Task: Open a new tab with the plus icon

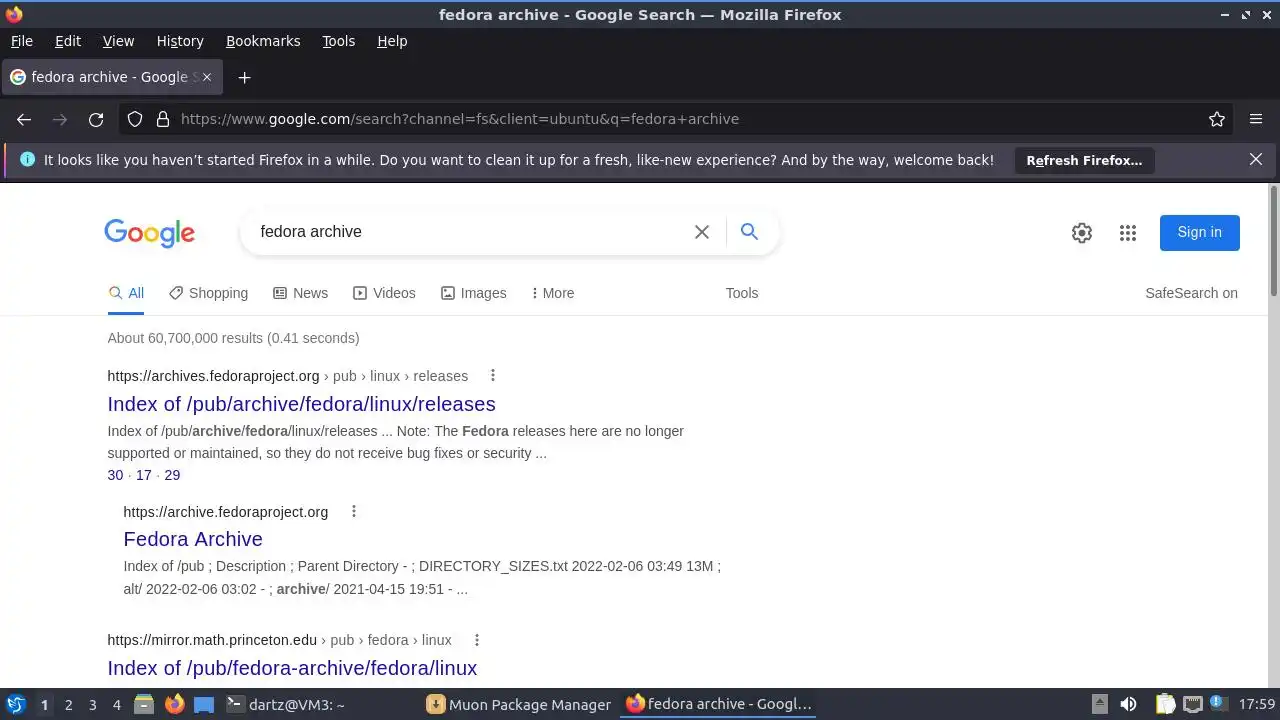Action: [x=244, y=77]
